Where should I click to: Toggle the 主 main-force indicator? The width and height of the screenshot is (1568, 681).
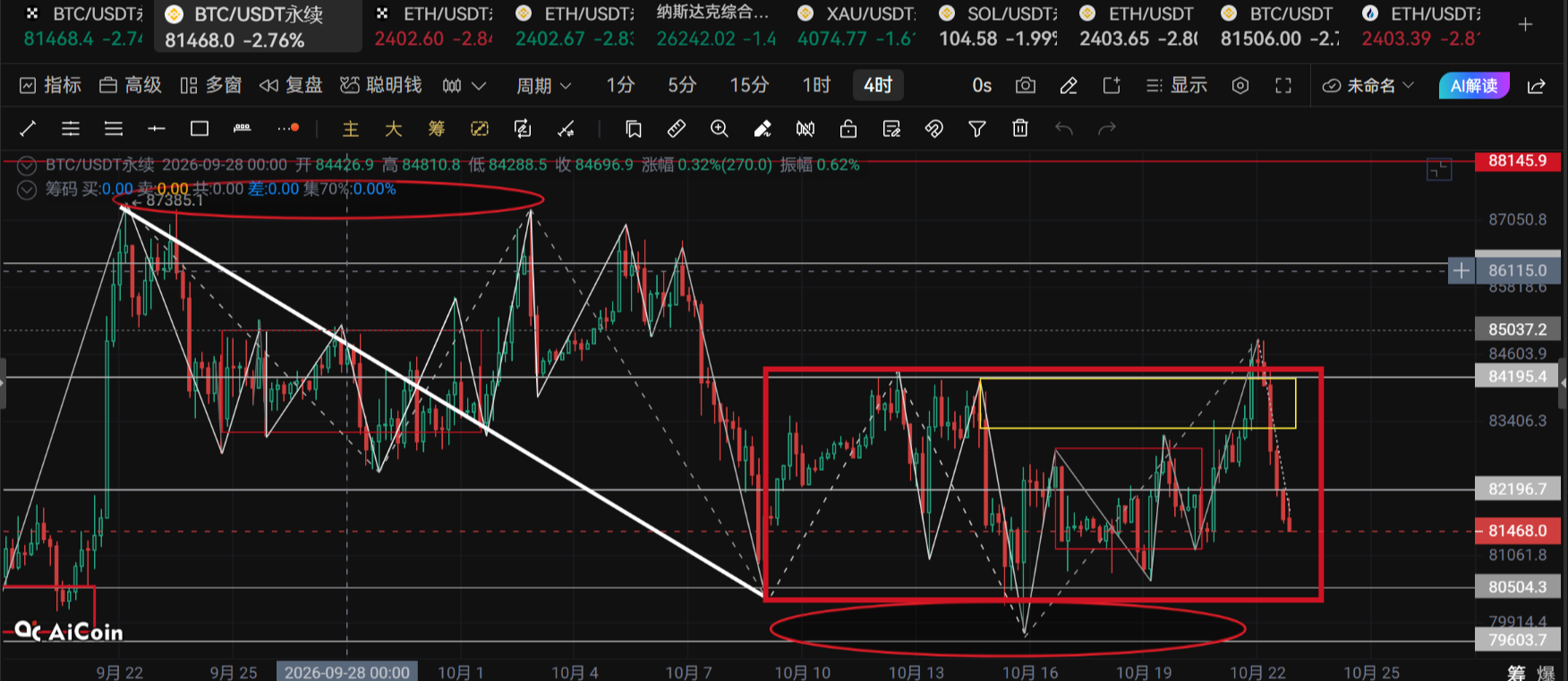351,129
